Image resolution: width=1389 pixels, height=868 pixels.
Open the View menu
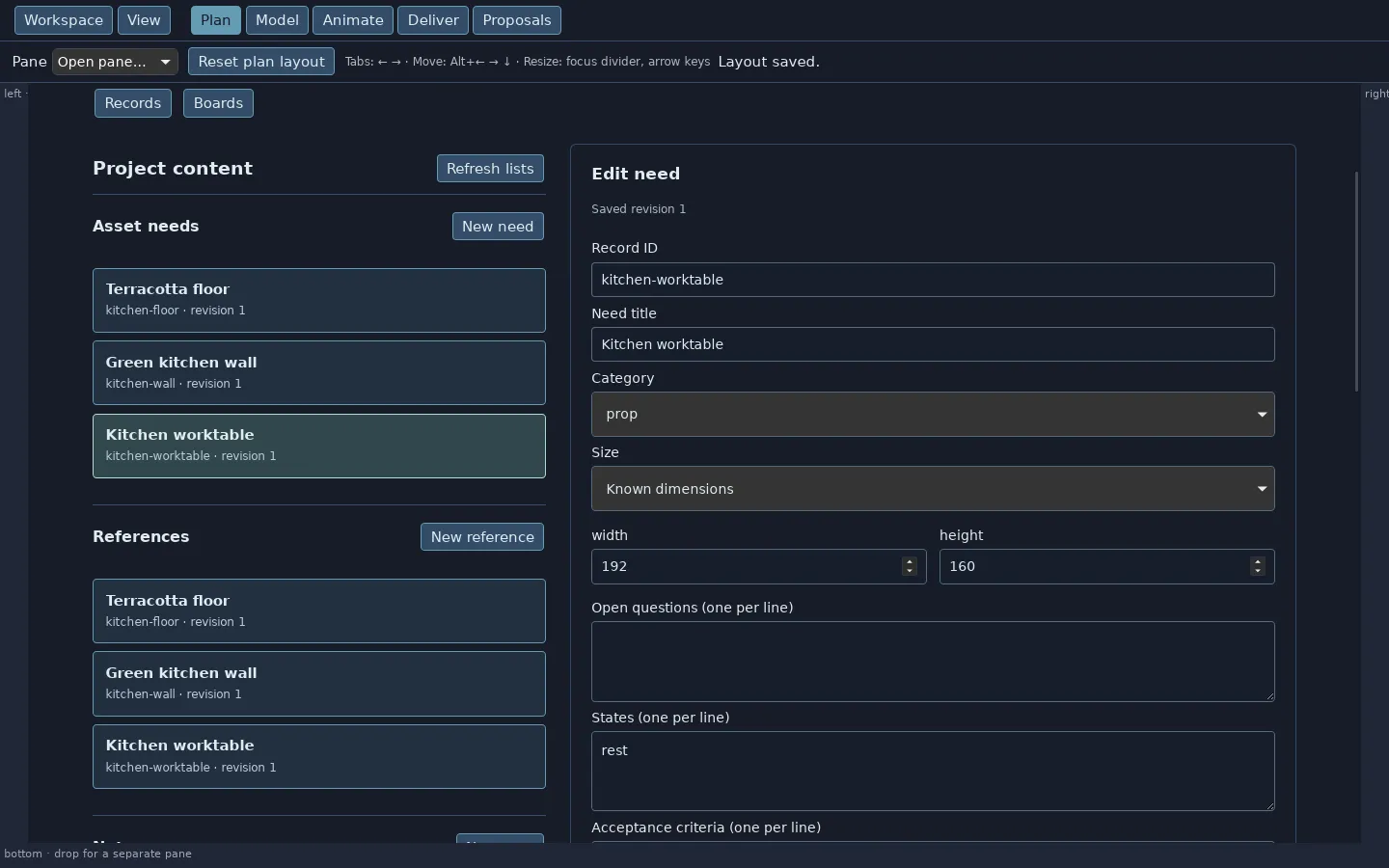[x=144, y=20]
